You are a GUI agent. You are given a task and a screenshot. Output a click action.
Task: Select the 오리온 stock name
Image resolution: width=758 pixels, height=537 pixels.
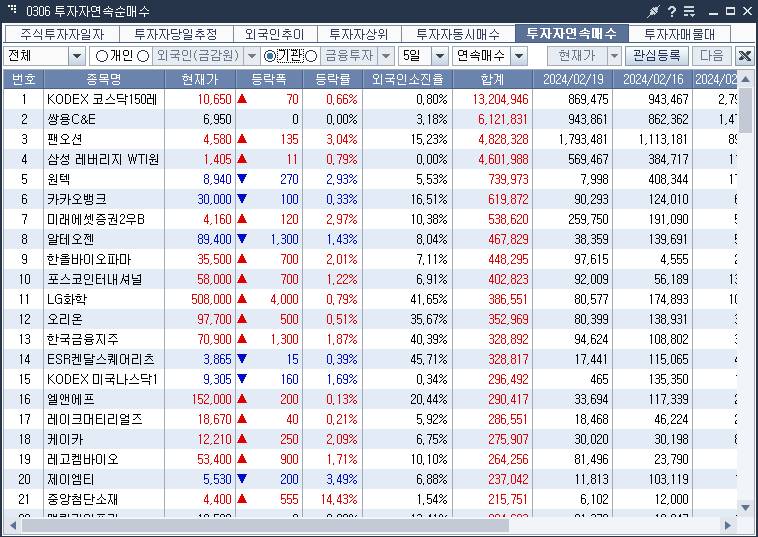pyautogui.click(x=65, y=319)
